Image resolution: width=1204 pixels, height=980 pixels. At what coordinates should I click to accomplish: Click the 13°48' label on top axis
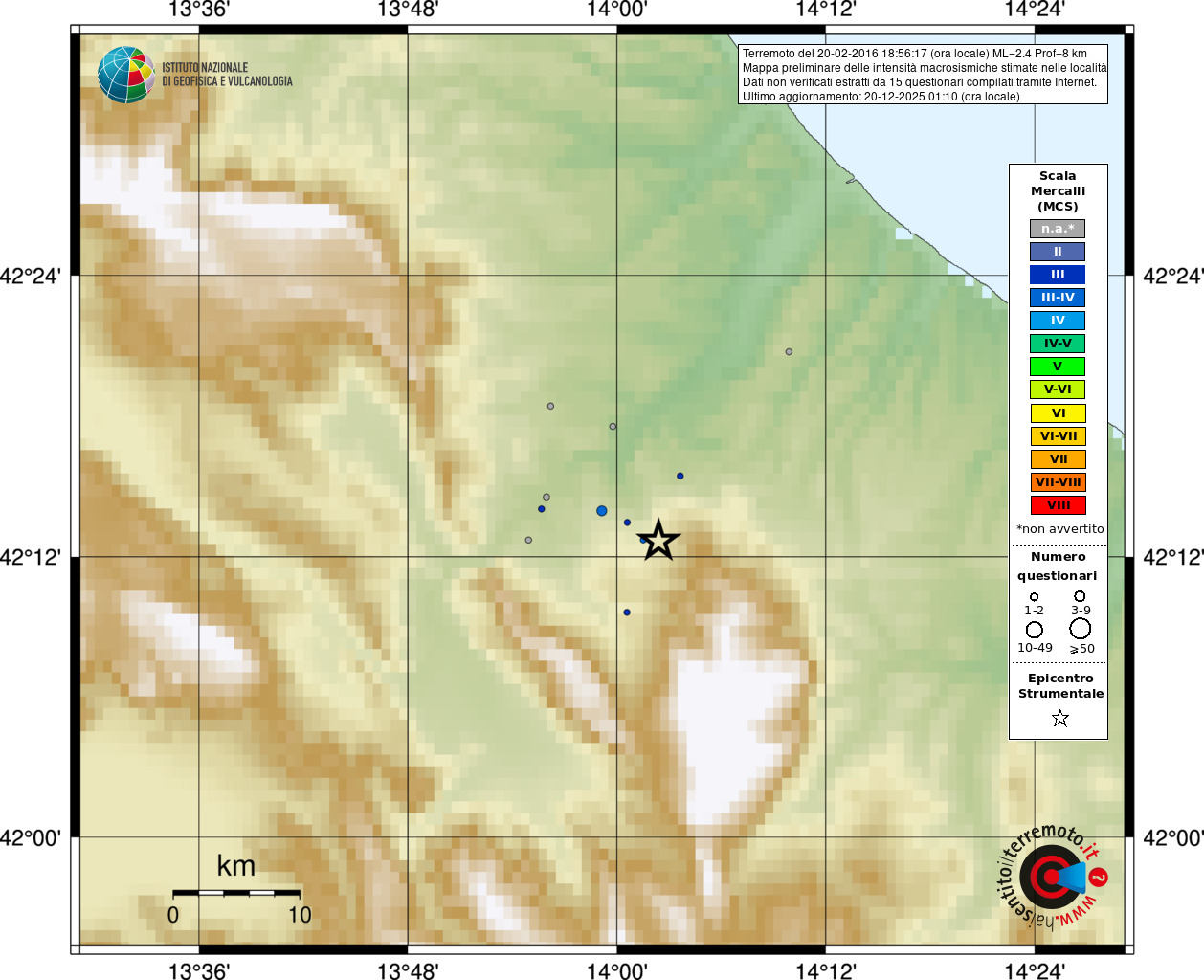click(408, 10)
